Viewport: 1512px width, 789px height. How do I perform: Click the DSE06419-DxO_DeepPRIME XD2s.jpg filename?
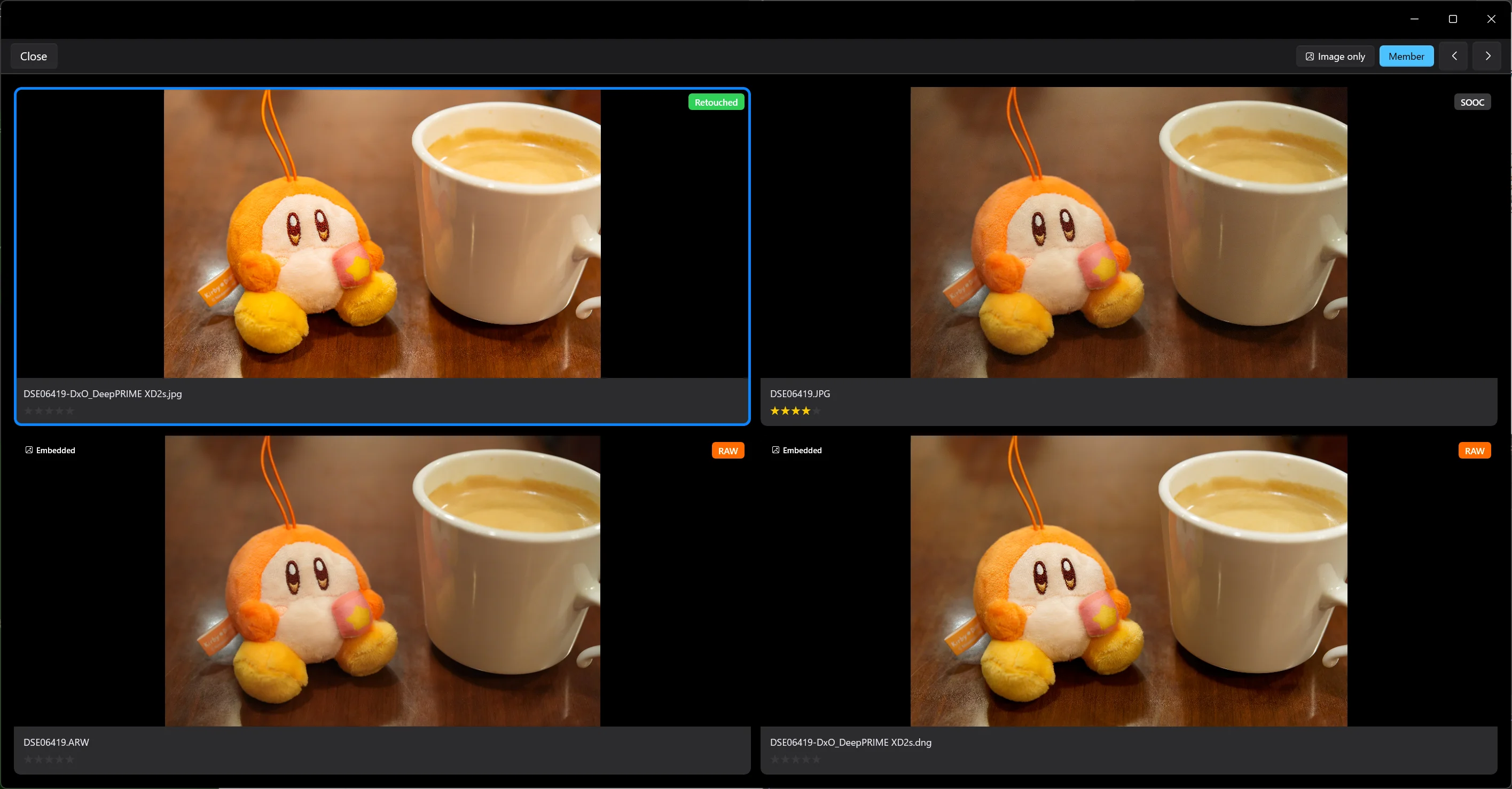[x=103, y=393]
